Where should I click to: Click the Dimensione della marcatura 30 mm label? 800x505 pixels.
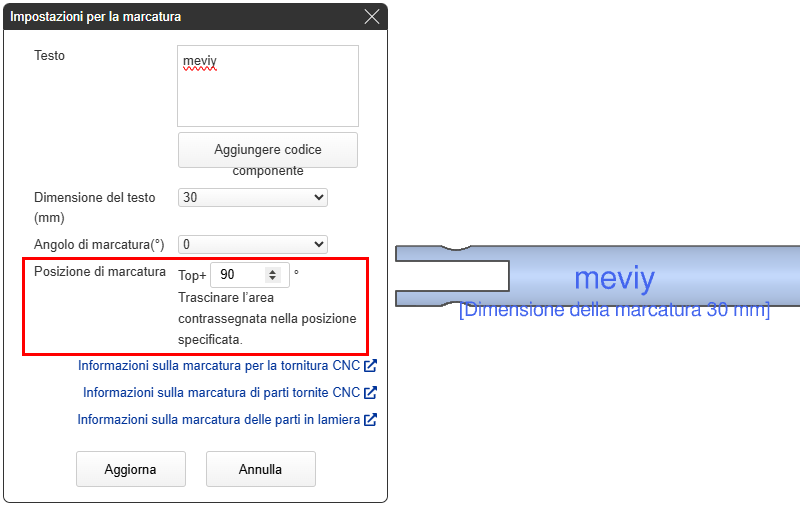614,310
